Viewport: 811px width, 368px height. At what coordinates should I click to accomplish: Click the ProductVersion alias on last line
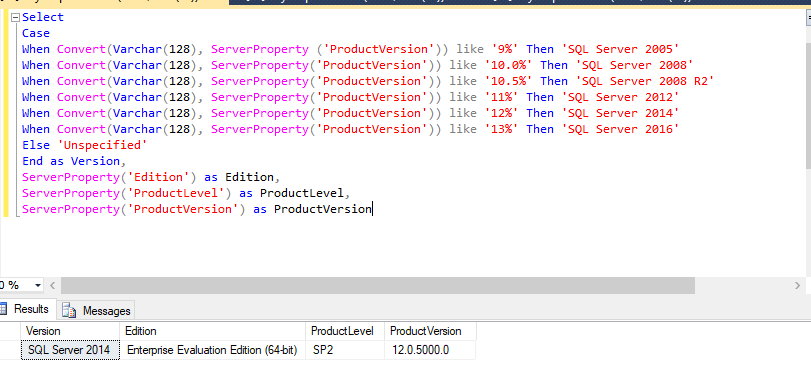323,210
